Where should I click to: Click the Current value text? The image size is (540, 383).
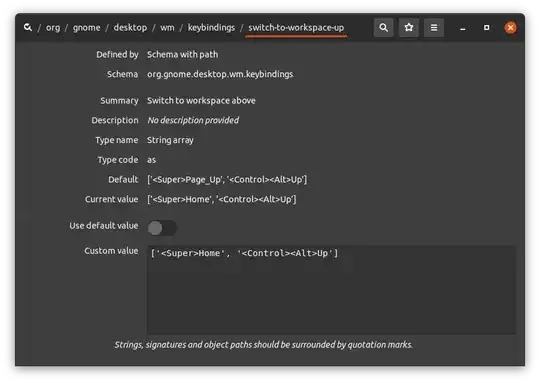tap(221, 199)
